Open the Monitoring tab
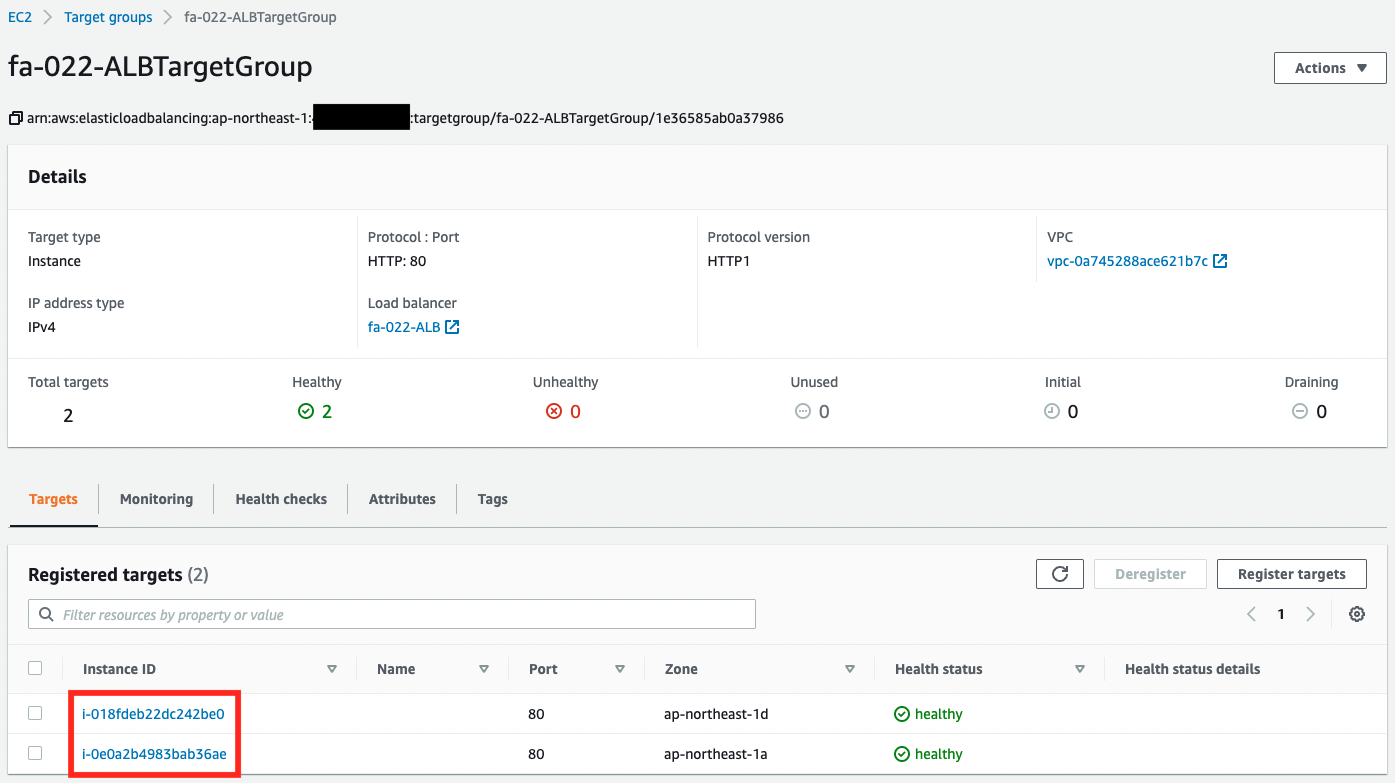The height and width of the screenshot is (783, 1395). (156, 499)
